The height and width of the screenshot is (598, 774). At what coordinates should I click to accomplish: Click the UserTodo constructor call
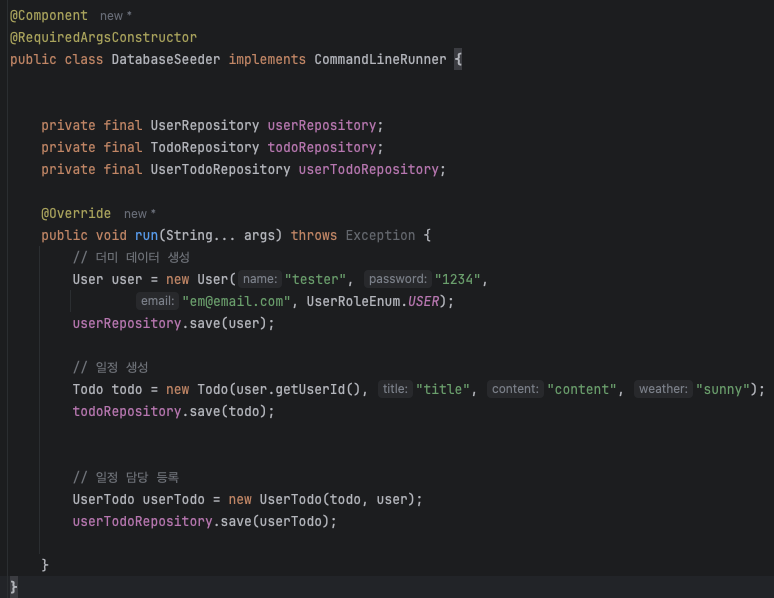[341, 499]
